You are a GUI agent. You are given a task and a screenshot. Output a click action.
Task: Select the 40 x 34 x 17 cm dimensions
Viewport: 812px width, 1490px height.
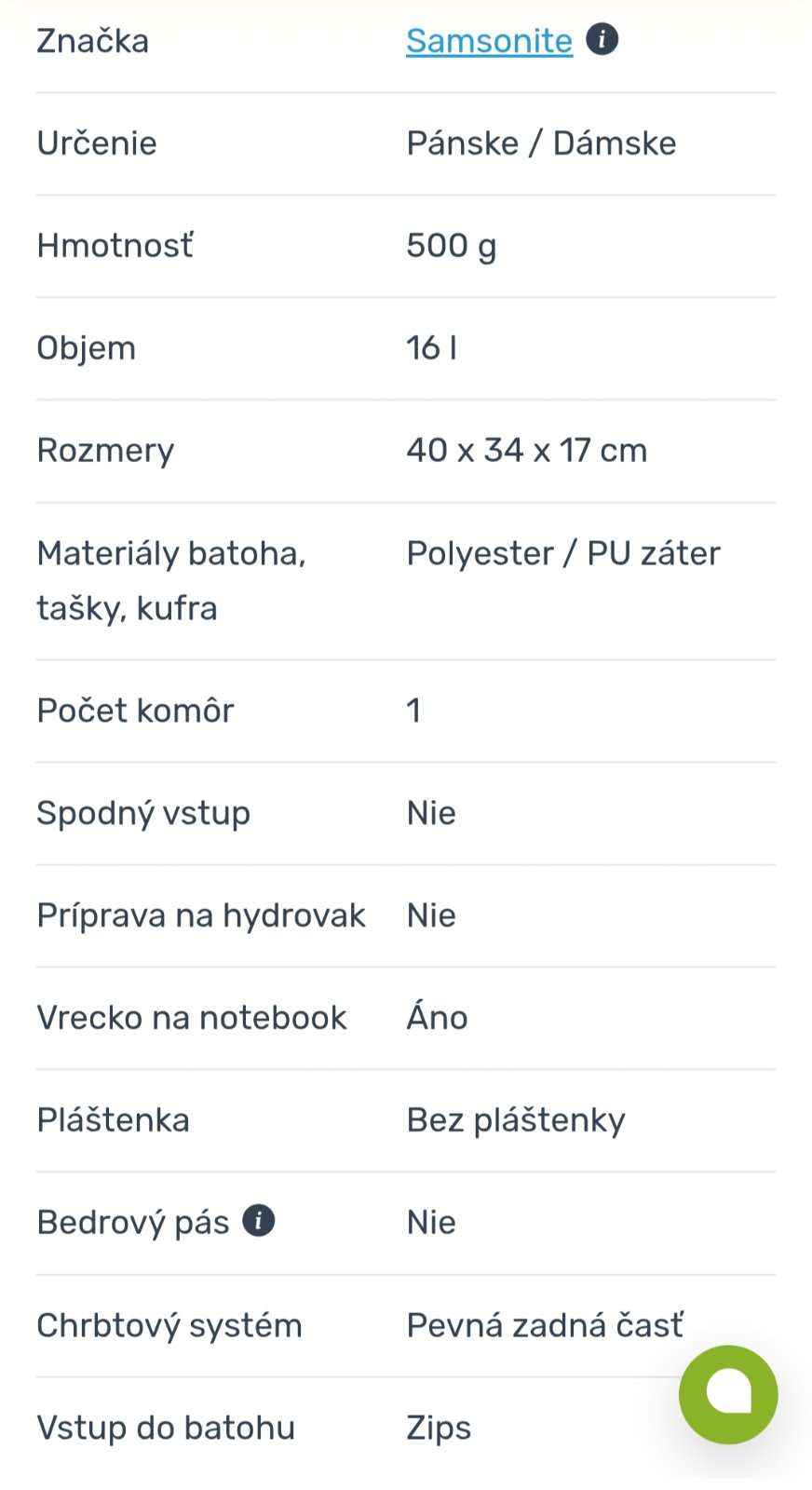click(526, 451)
